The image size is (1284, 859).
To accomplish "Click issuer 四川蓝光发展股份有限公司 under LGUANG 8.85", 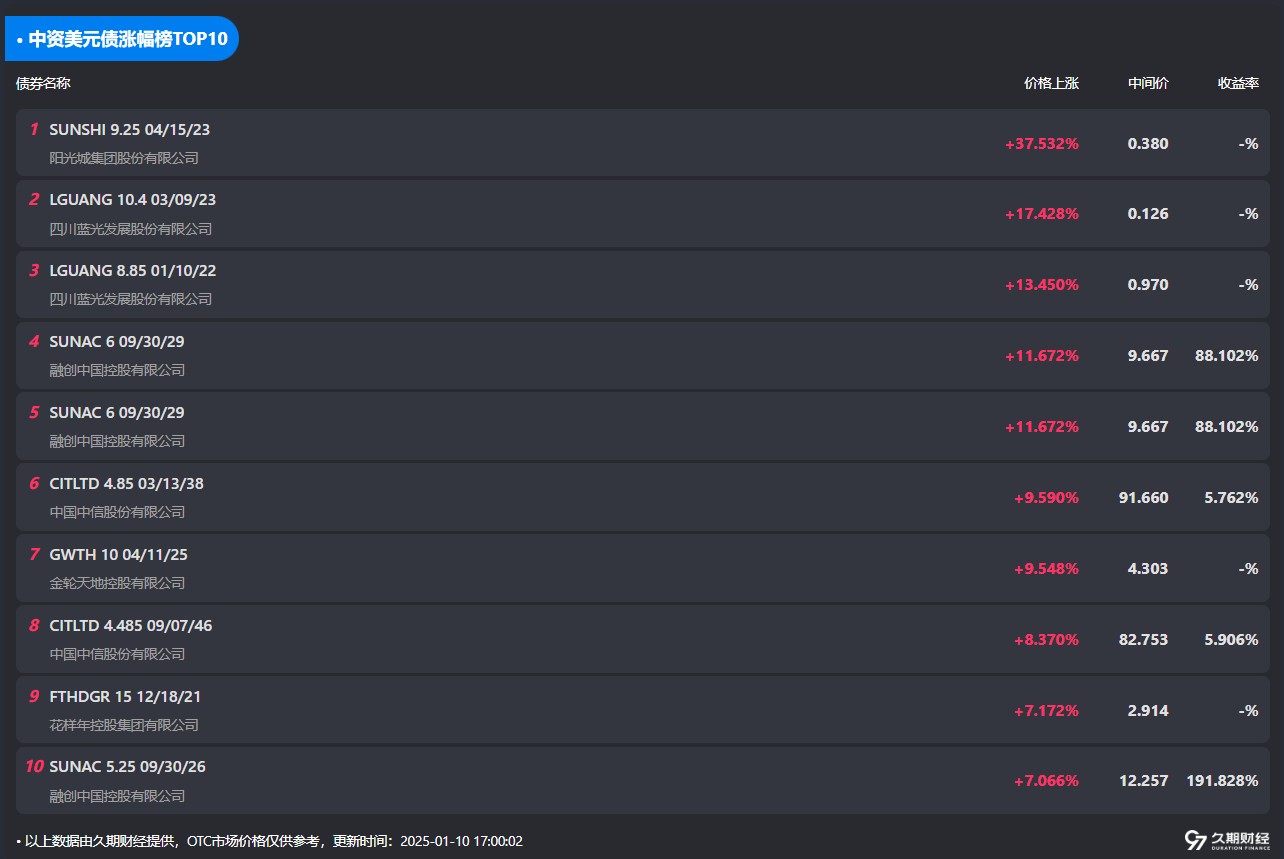I will pyautogui.click(x=131, y=299).
